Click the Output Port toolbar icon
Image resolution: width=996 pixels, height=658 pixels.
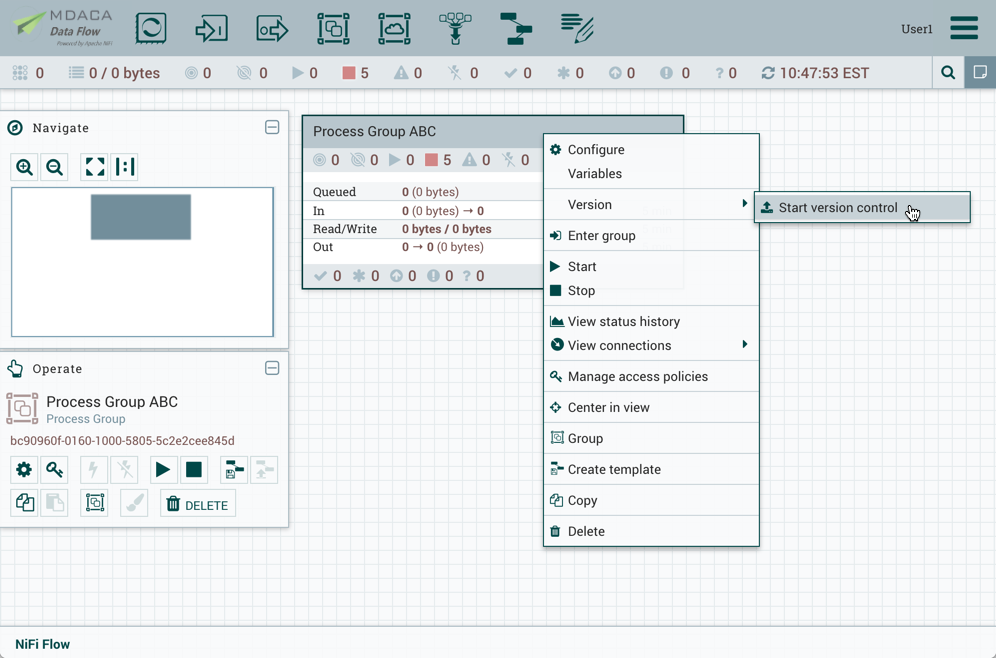tap(272, 29)
